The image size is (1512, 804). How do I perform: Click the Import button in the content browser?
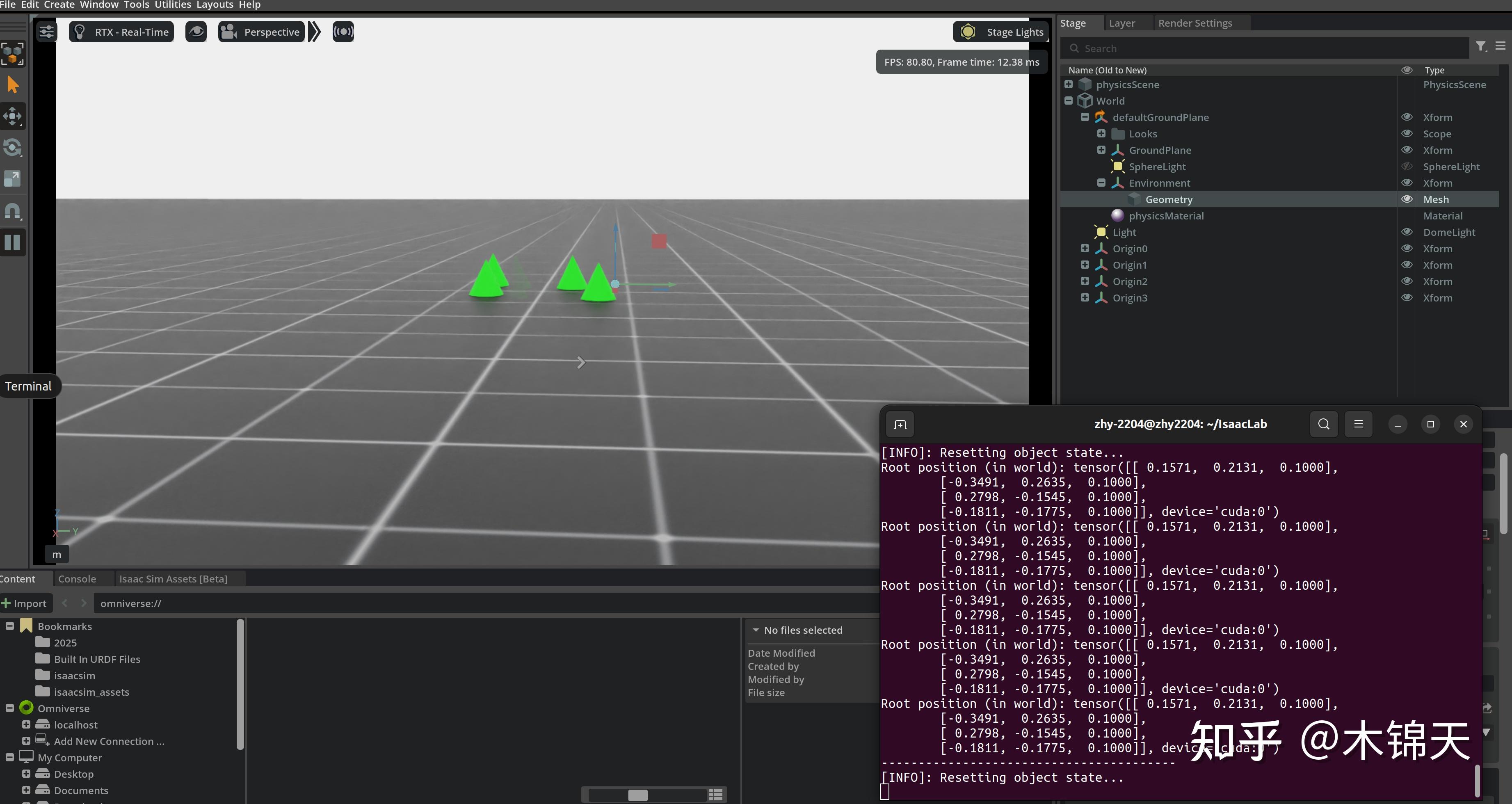[26, 603]
